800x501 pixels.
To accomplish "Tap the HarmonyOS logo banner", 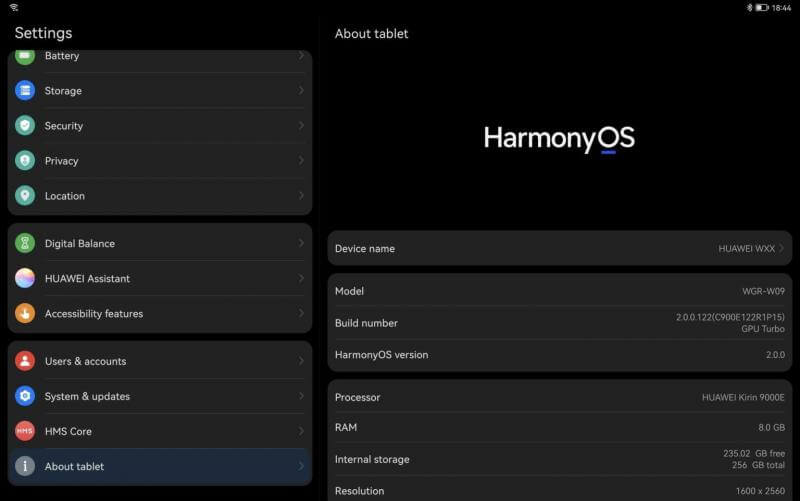I will point(559,138).
